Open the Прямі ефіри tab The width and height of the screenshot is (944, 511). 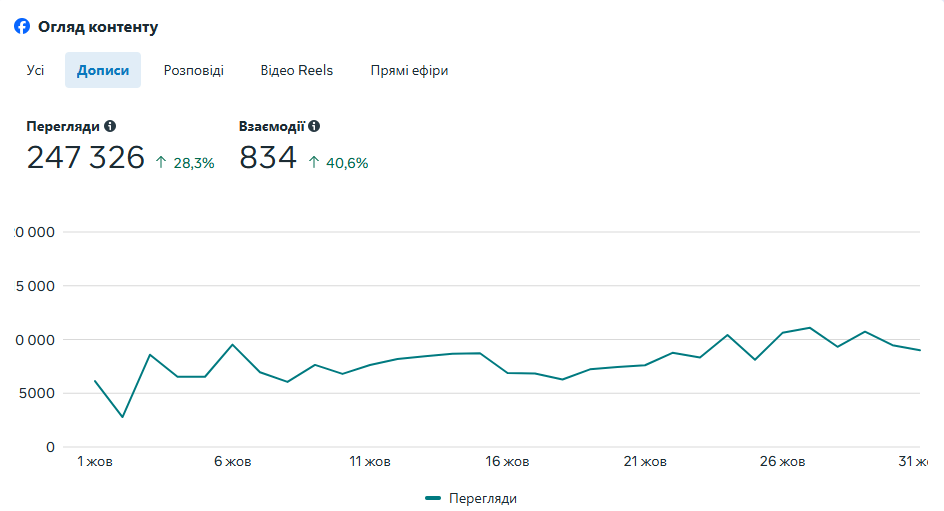tap(409, 70)
